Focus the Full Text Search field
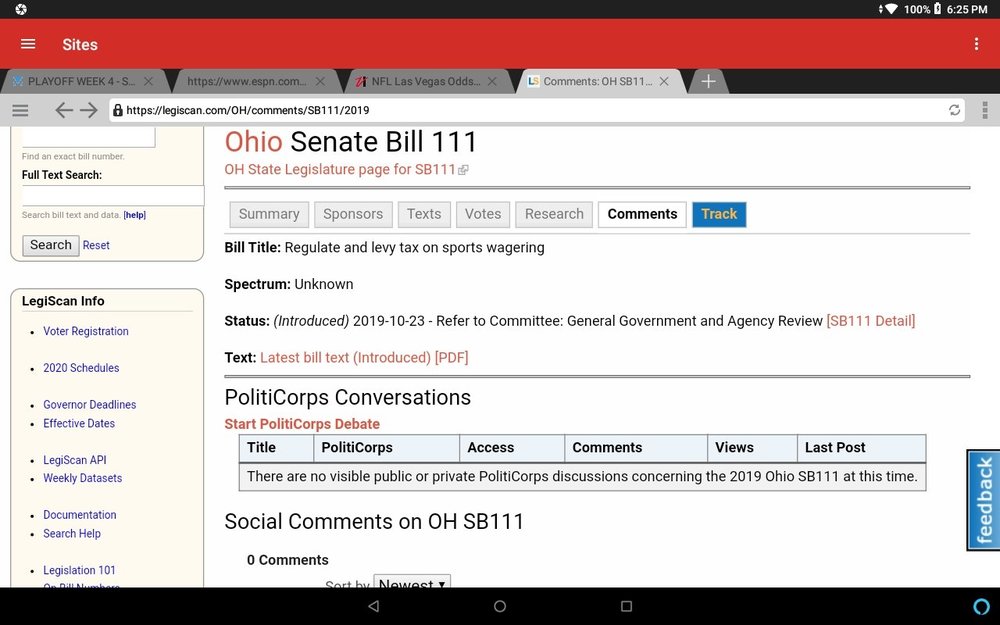This screenshot has width=1000, height=625. [x=113, y=195]
